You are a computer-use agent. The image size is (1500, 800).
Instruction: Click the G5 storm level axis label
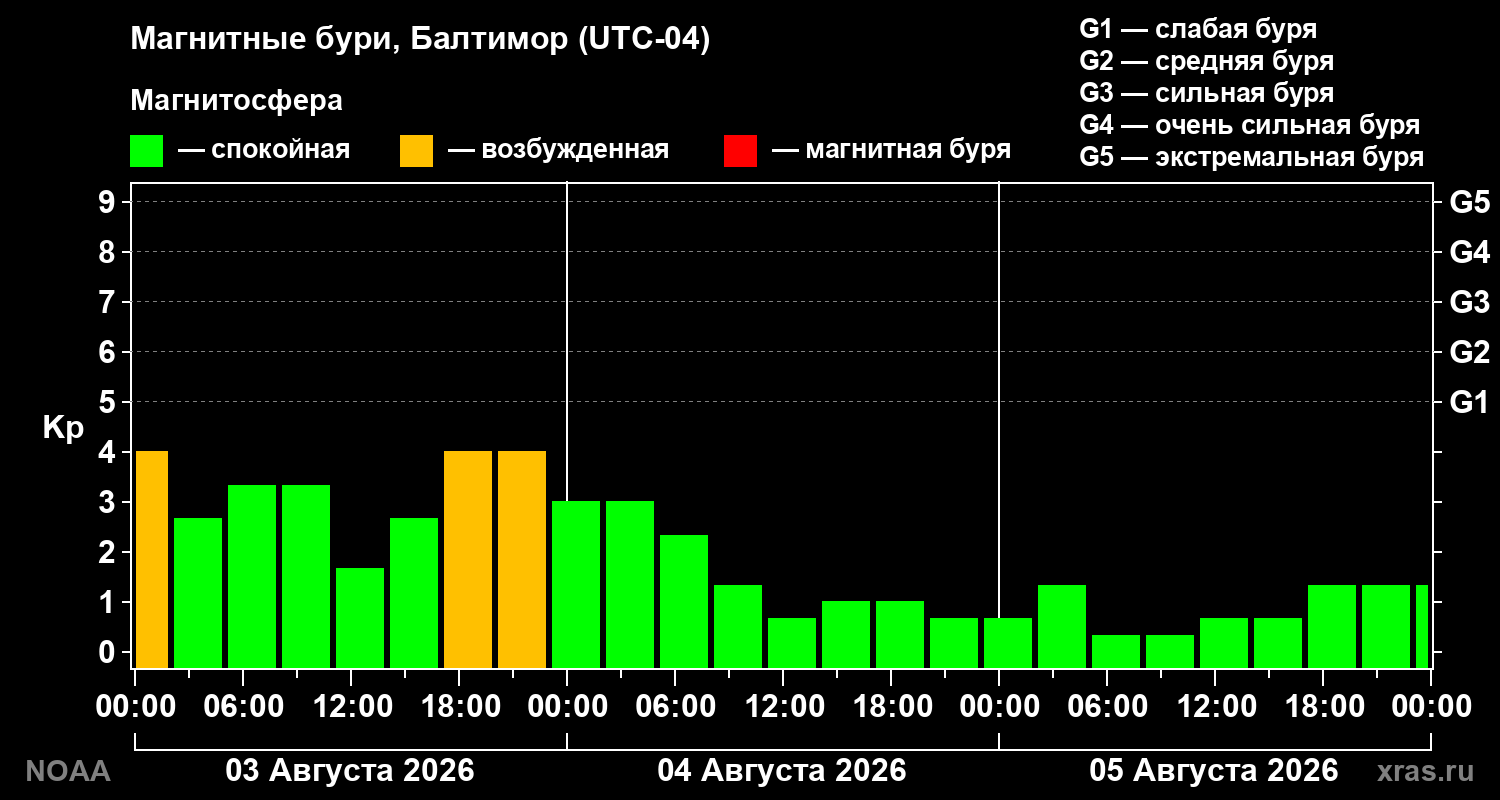tap(1469, 202)
